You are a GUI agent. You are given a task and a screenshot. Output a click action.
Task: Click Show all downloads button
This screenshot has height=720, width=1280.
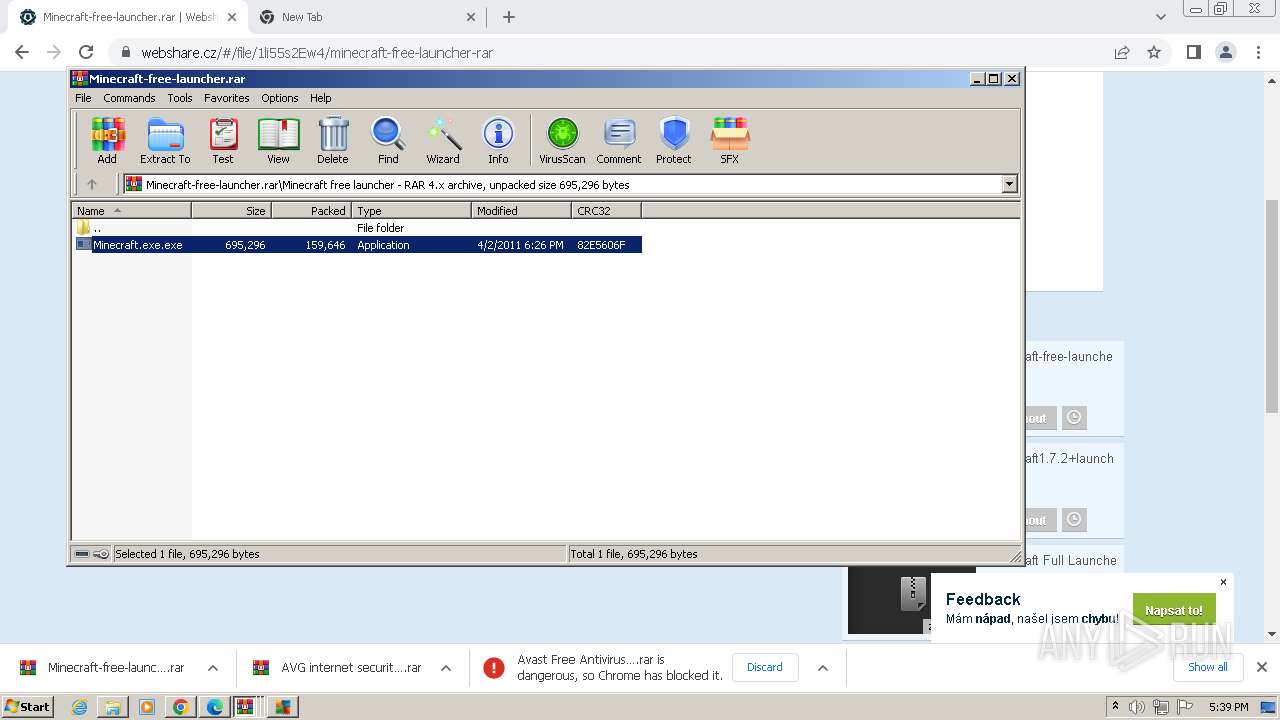click(1208, 667)
